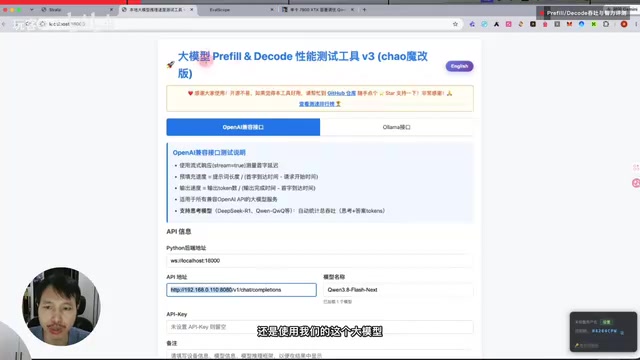The image size is (640, 360).
Task: Open the tab search dropdown chevron
Action: (31, 10)
